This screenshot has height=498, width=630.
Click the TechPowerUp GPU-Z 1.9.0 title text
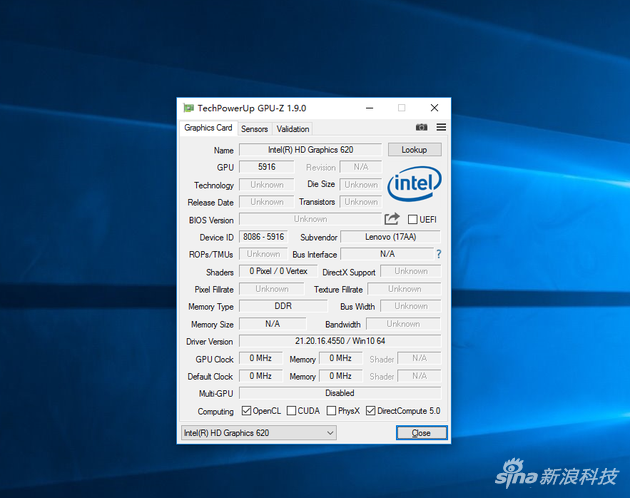click(252, 108)
